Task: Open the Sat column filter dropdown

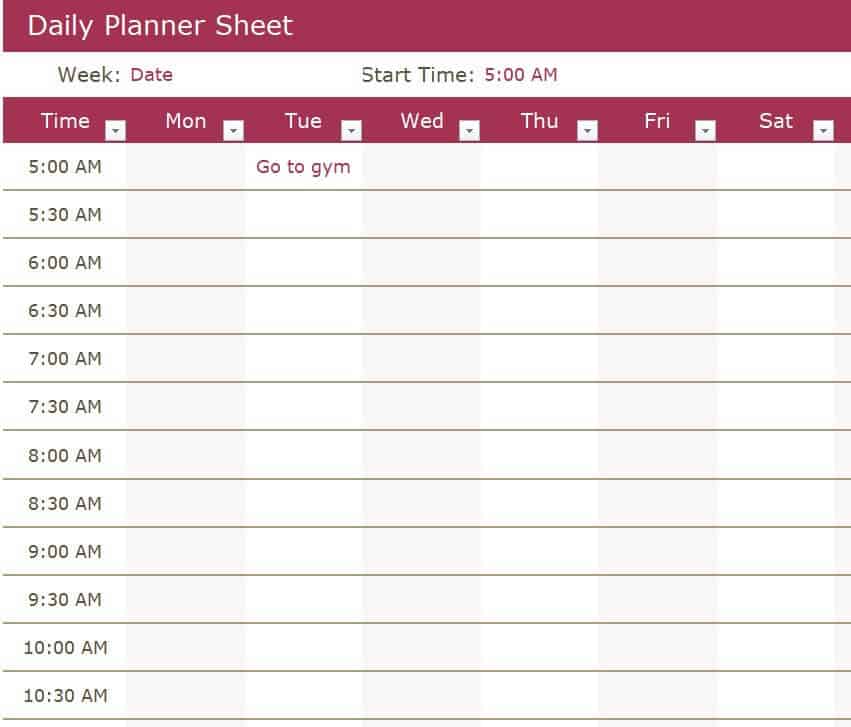Action: point(823,131)
